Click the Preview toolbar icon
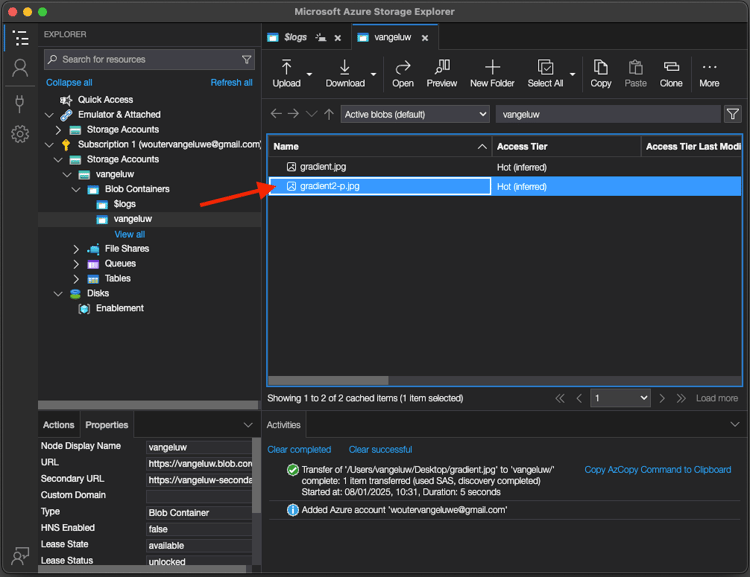The width and height of the screenshot is (750, 577). coord(441,73)
